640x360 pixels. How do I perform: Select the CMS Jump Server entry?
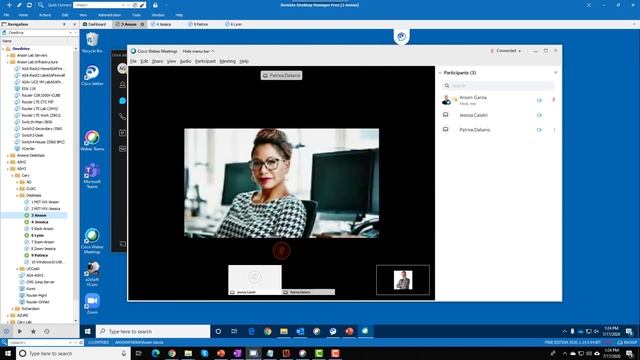pos(40,282)
